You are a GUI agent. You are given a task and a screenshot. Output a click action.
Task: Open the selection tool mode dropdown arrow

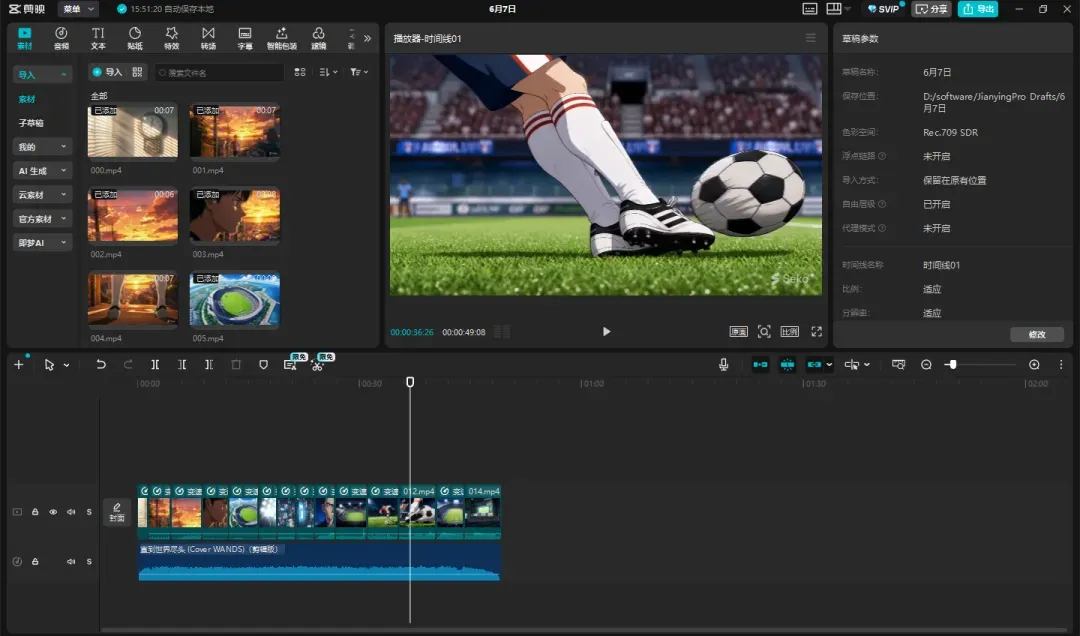(x=66, y=365)
